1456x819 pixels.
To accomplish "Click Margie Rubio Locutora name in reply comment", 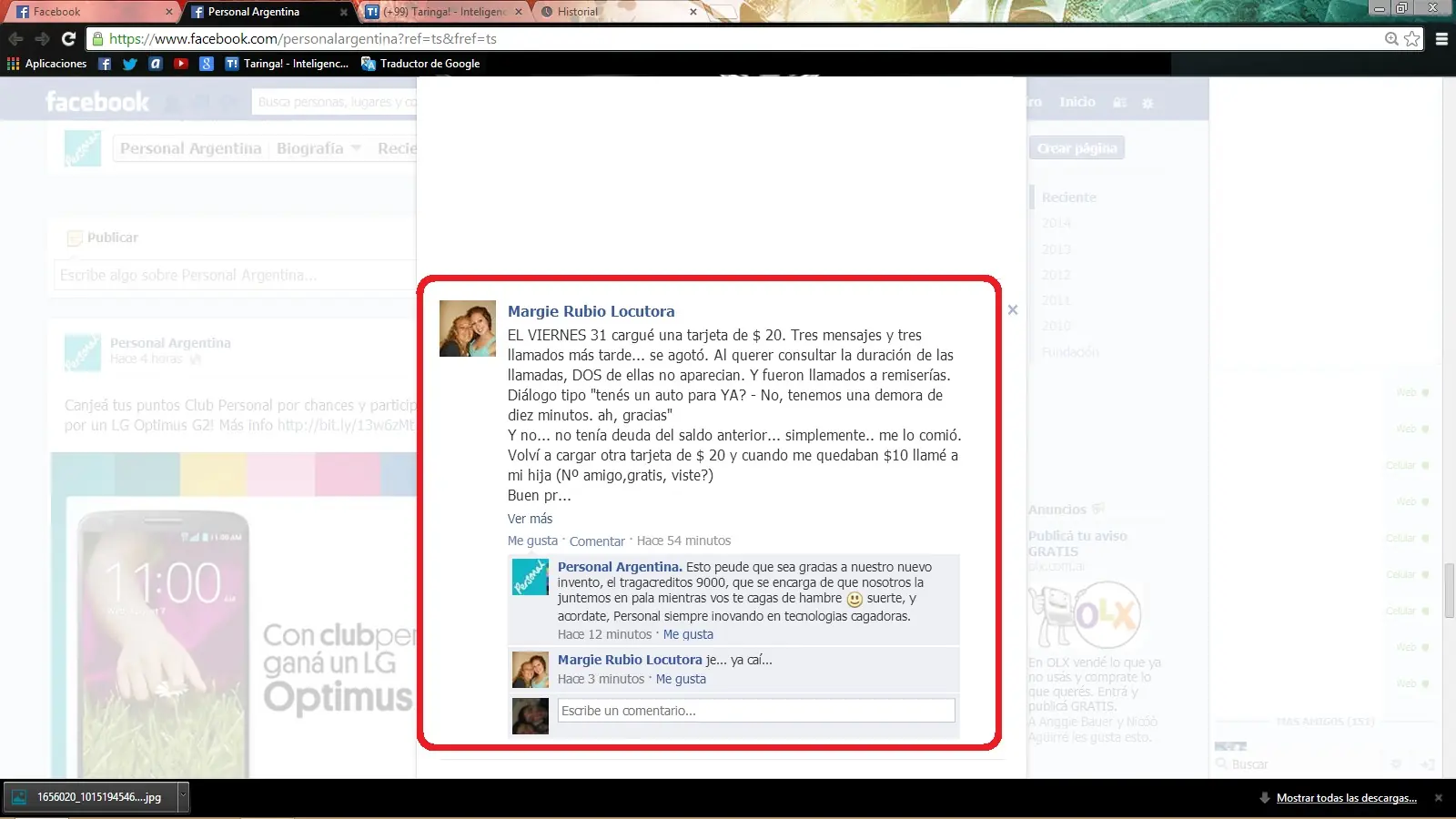I will [x=630, y=660].
